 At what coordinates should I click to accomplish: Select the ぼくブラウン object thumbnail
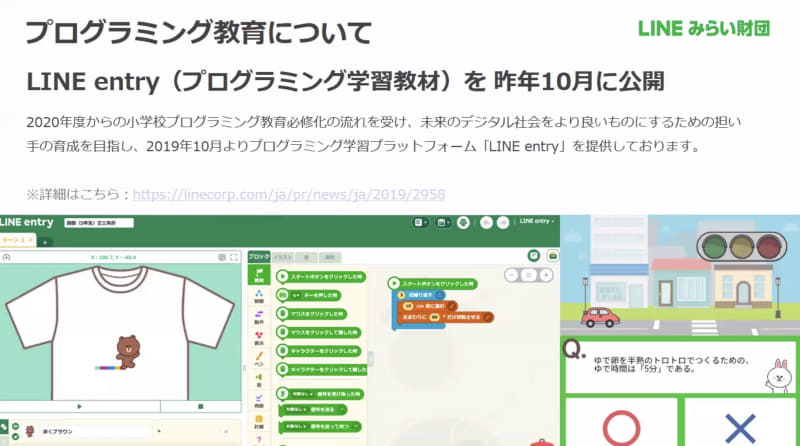(30, 431)
